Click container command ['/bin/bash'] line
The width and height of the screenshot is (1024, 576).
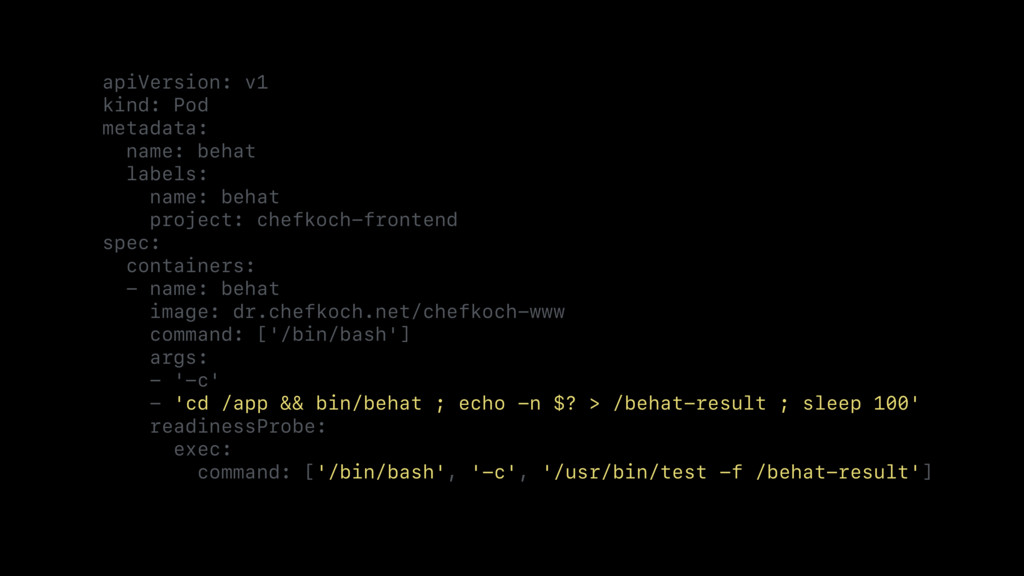click(280, 334)
